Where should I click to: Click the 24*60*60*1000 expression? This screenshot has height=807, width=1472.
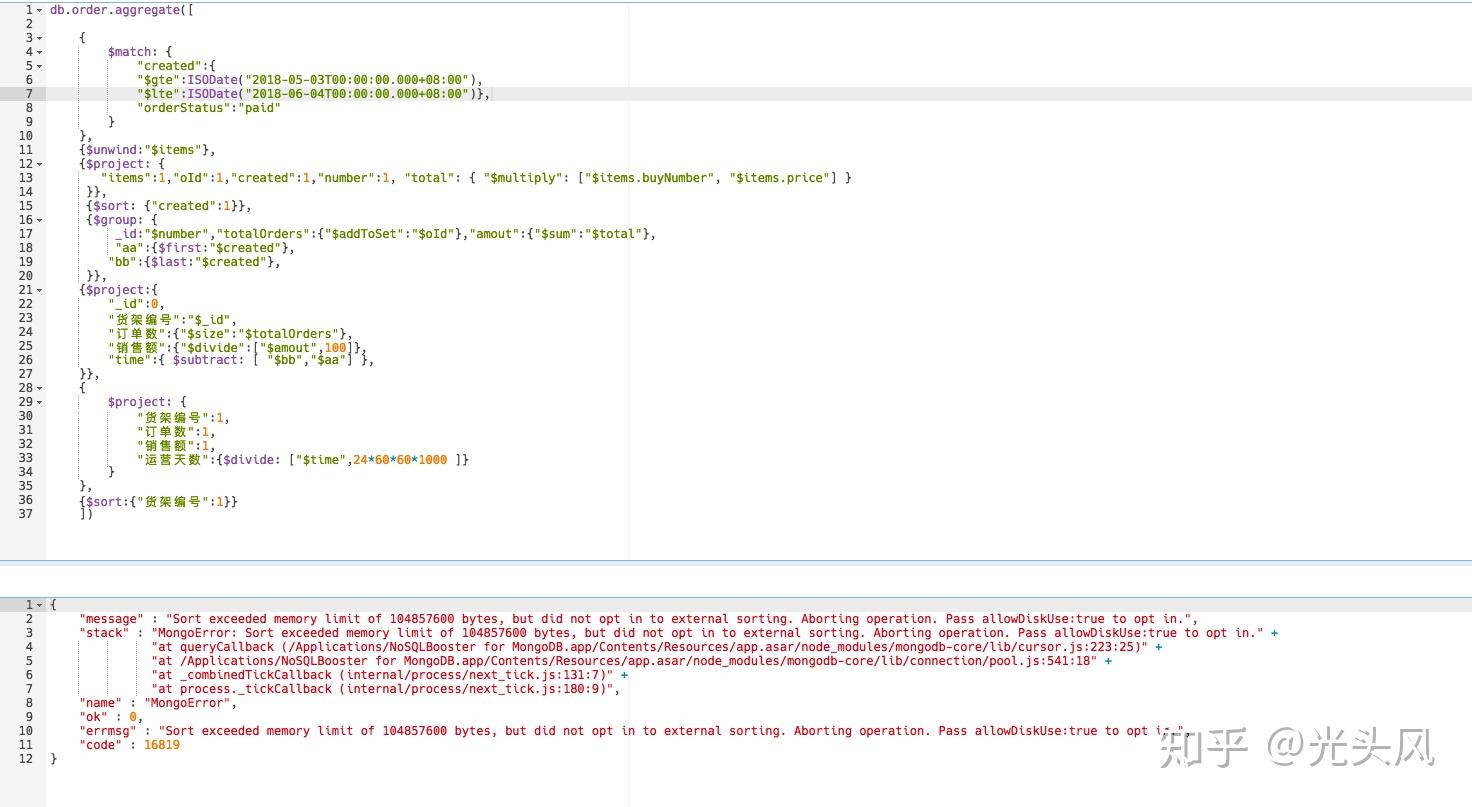400,460
